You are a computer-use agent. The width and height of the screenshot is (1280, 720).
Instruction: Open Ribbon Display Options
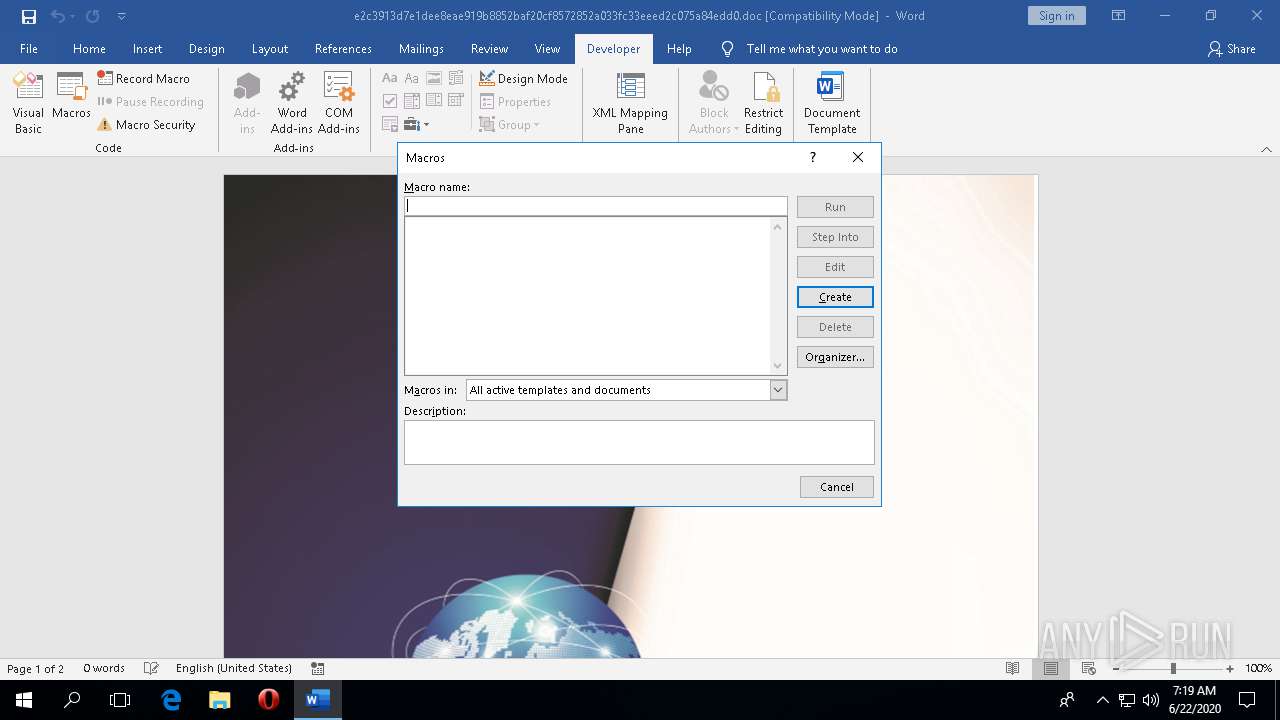coord(1119,16)
